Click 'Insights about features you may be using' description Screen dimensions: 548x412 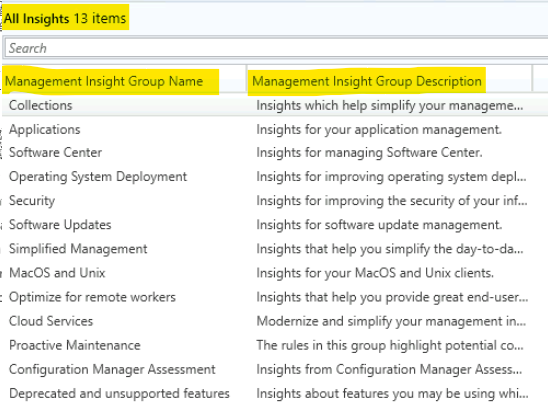[x=392, y=393]
